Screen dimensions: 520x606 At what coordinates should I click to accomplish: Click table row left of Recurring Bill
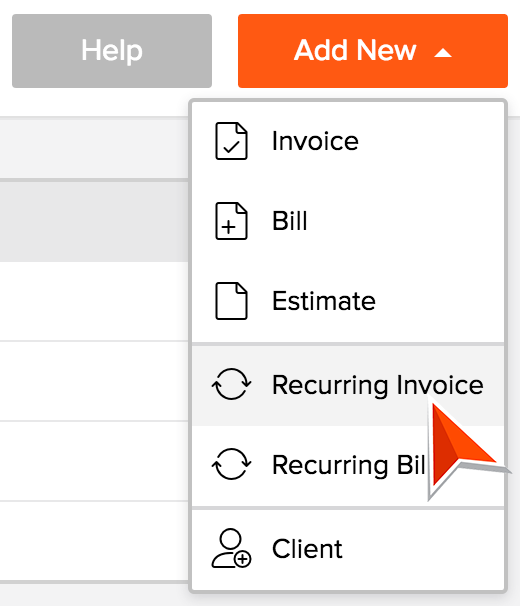pyautogui.click(x=94, y=461)
